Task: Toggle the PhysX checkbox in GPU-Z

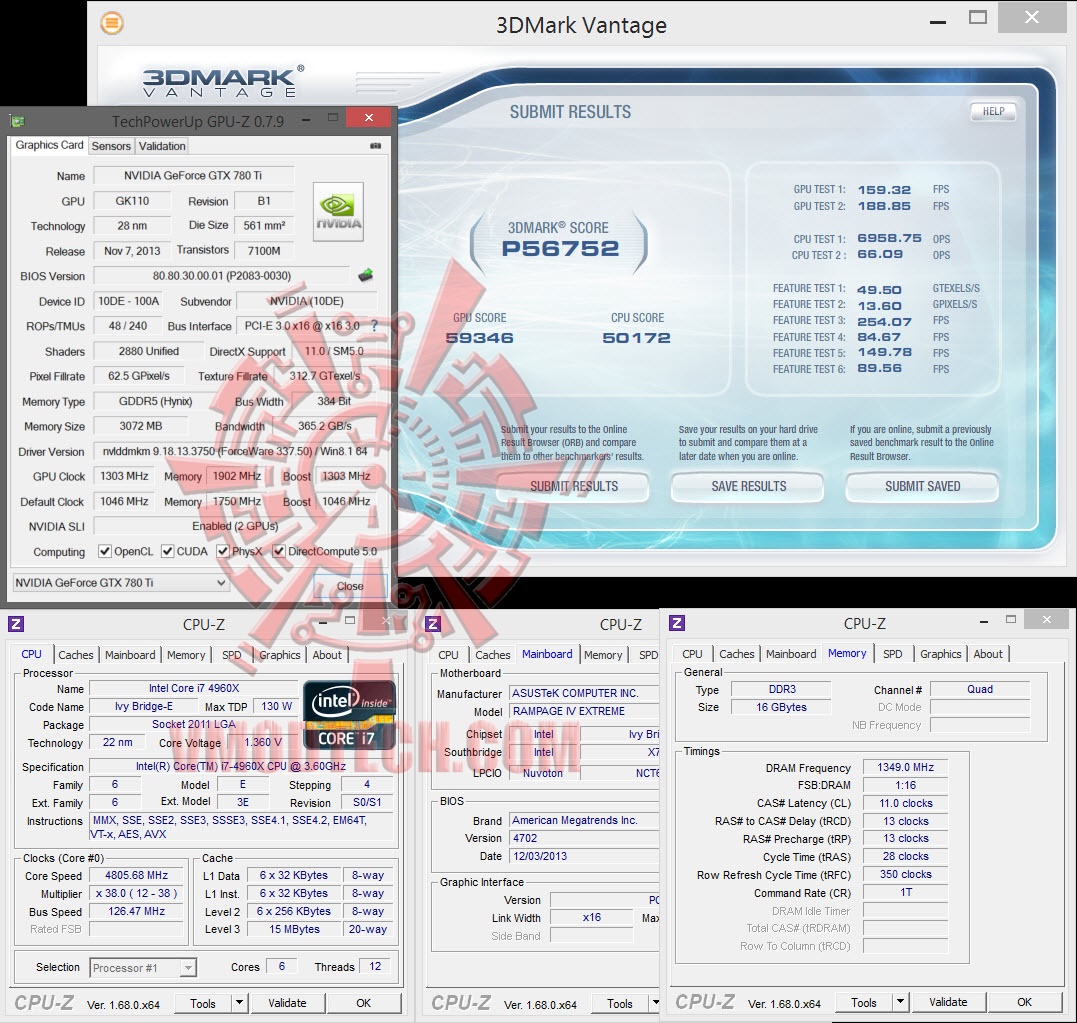Action: (223, 551)
